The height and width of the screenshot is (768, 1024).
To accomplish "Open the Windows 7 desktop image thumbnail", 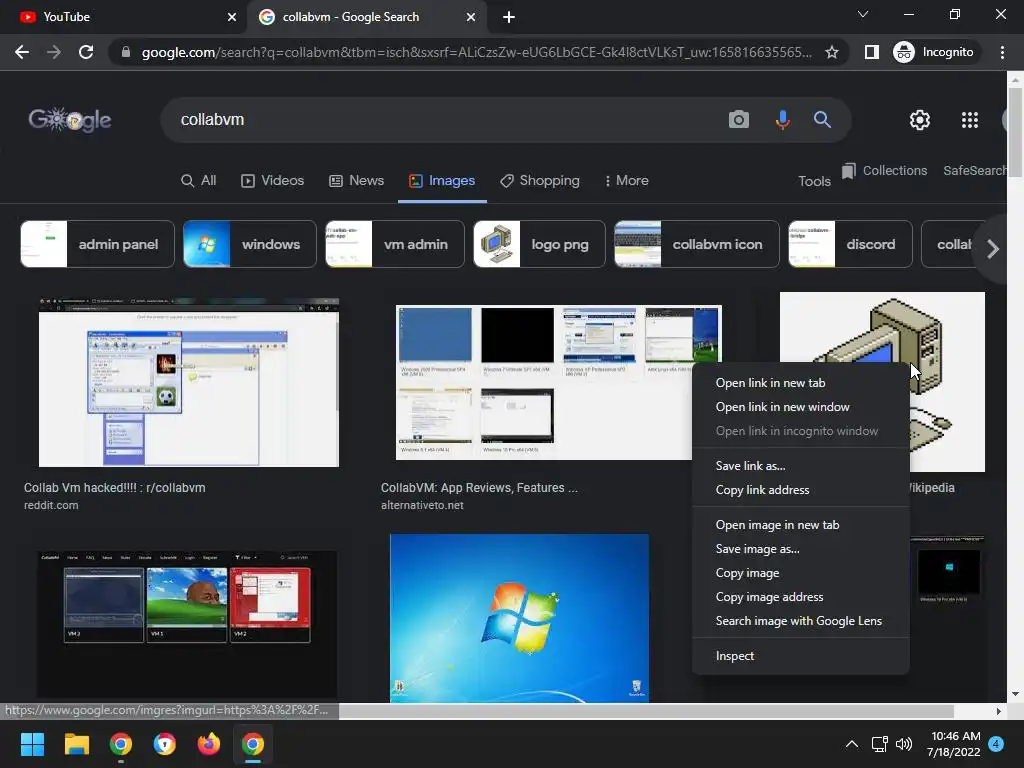I will coord(519,618).
